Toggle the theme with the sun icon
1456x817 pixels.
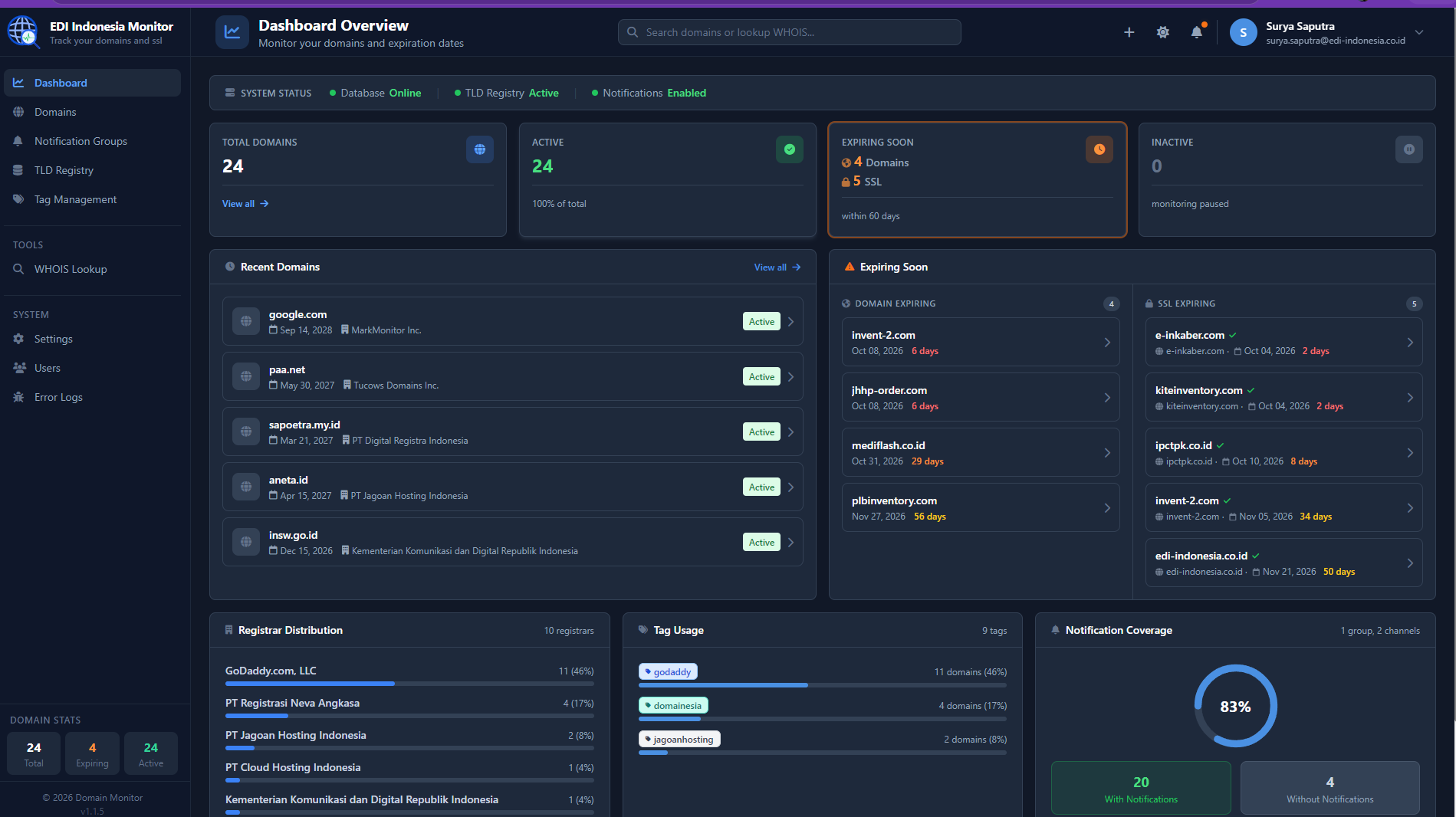pos(1163,32)
